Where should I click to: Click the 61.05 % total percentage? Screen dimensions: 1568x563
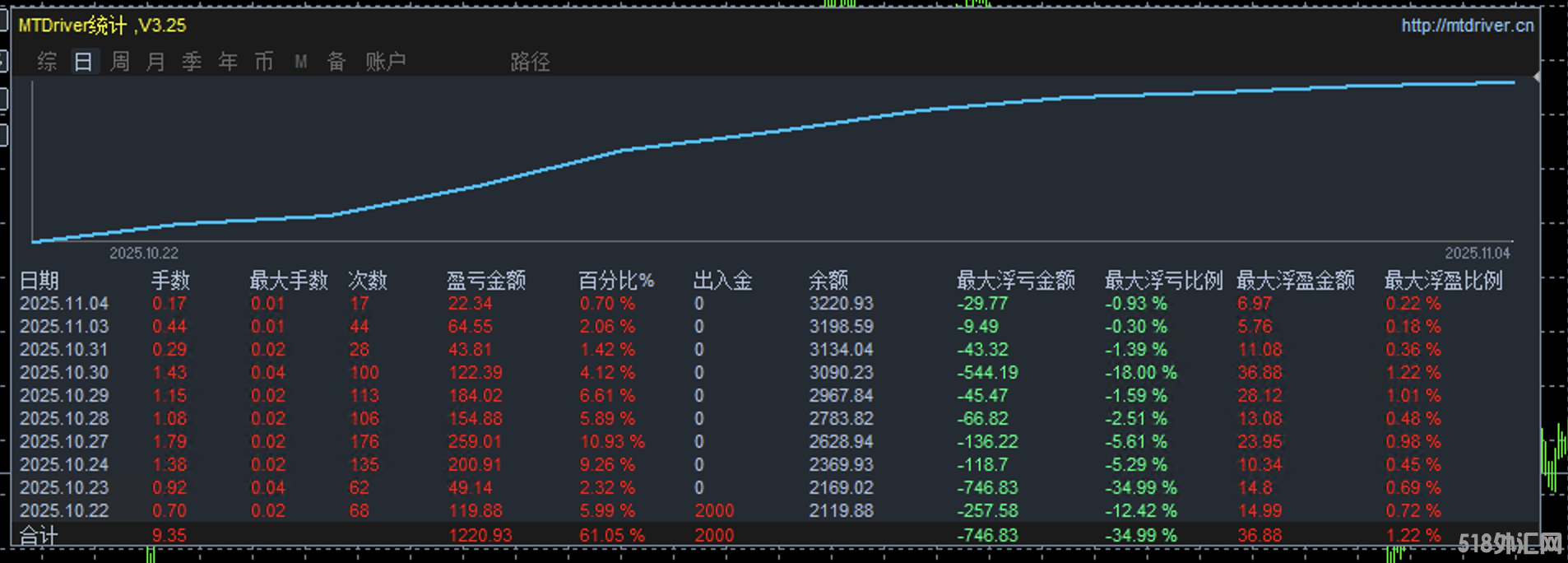point(612,536)
